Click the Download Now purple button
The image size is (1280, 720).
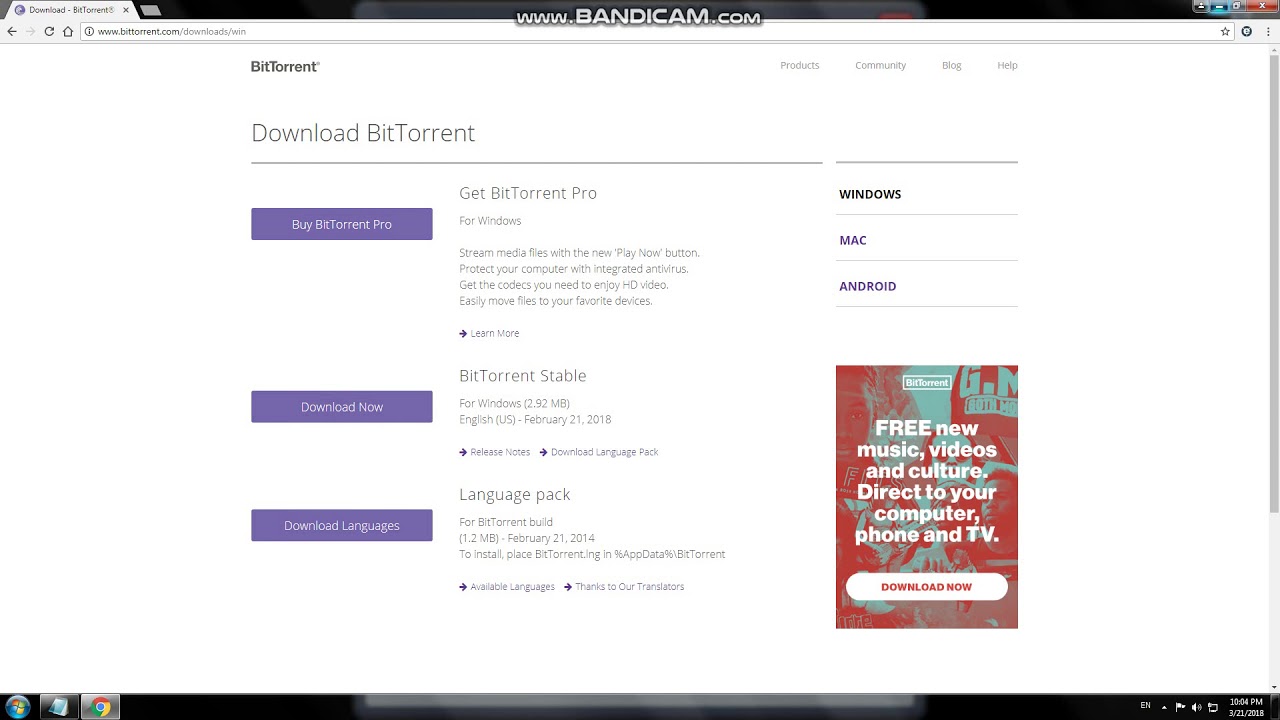click(x=341, y=407)
